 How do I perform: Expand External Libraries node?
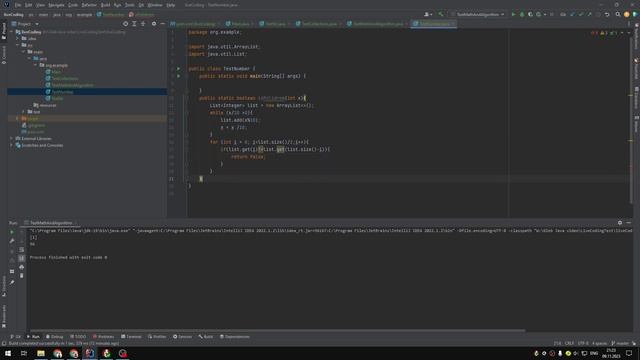click(x=11, y=139)
